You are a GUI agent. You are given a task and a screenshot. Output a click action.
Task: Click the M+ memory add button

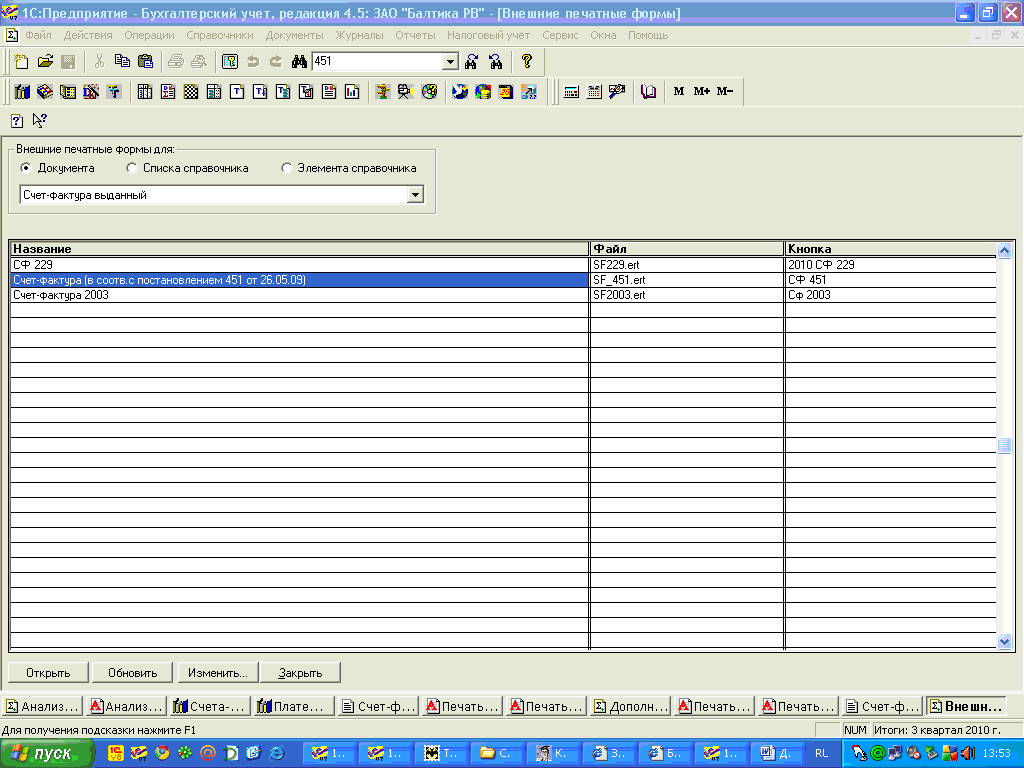(701, 91)
